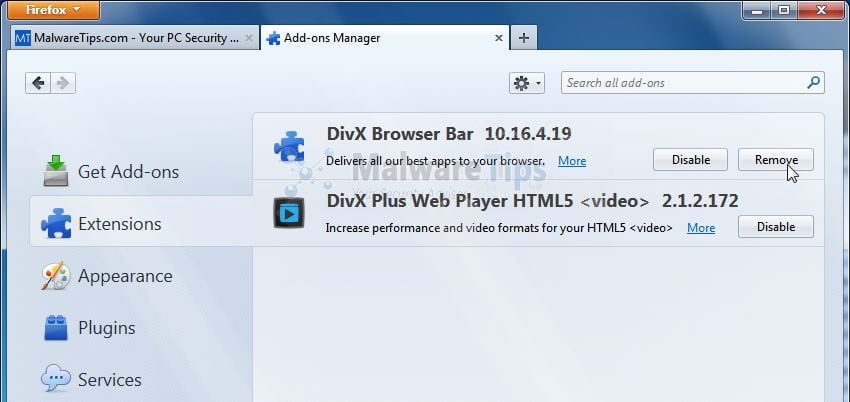
Task: Close the MalwareTips.com tab
Action: [249, 38]
